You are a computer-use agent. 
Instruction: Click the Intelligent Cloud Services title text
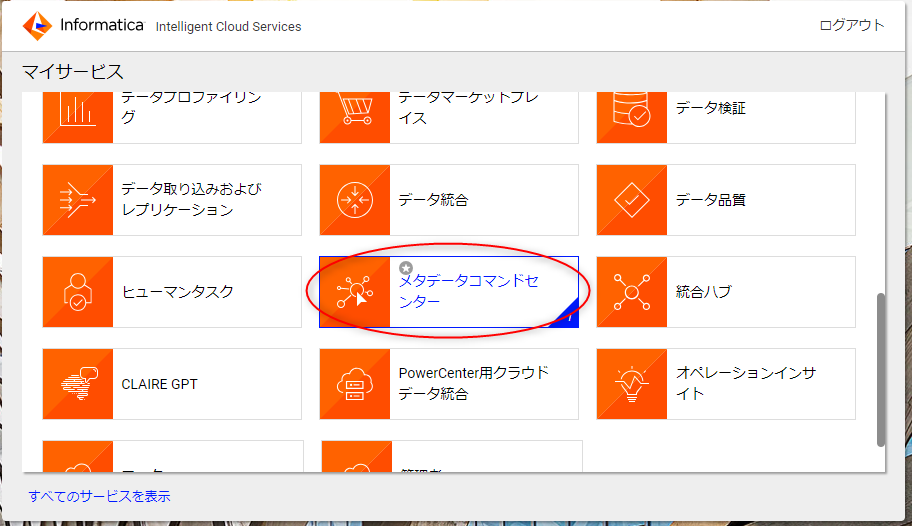coord(229,27)
